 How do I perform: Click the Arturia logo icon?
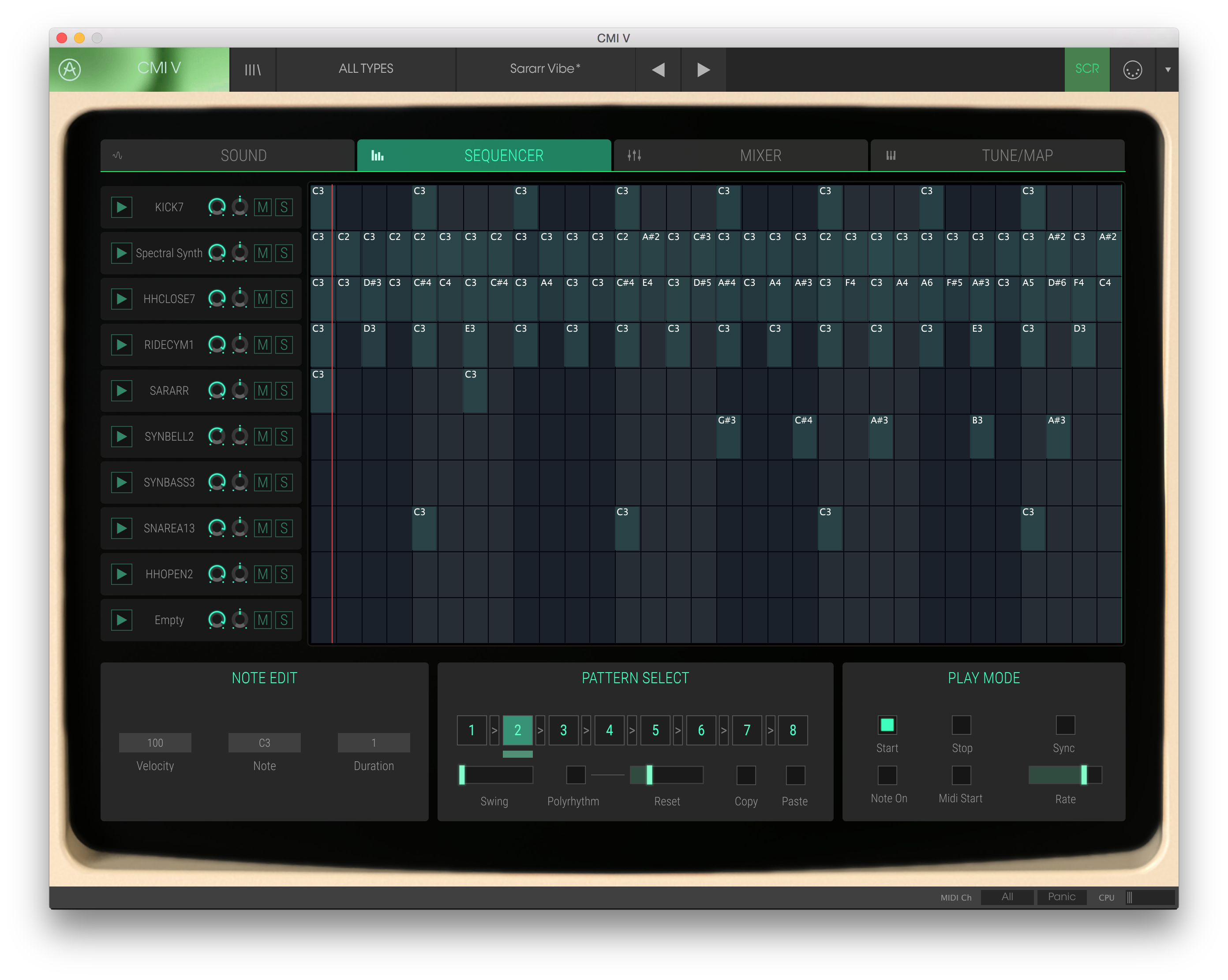pos(70,70)
